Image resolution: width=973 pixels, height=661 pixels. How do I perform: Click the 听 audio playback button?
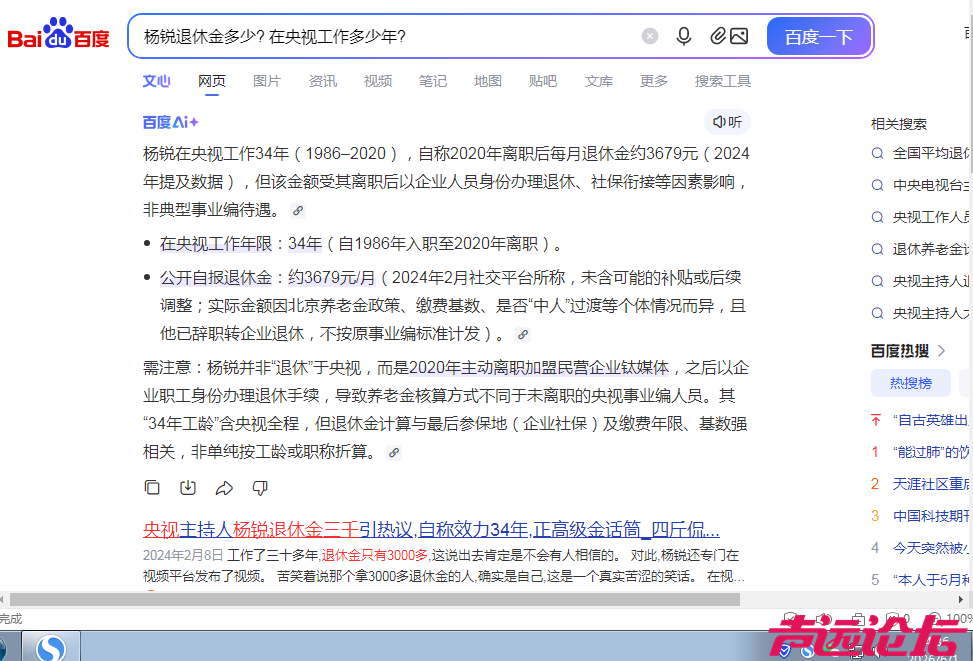point(727,122)
